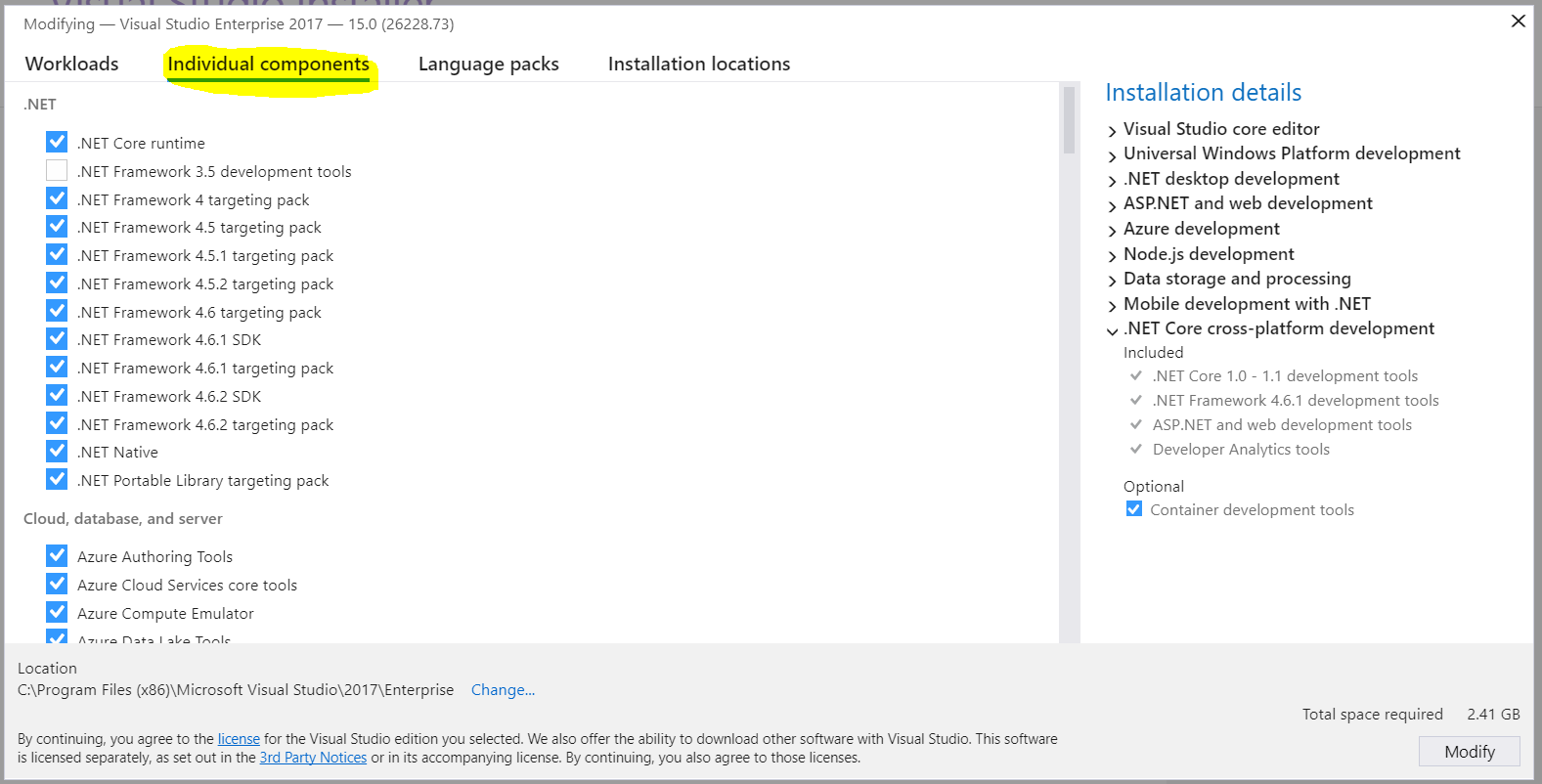Switch to the Language packs tab
The image size is (1542, 784).
click(x=488, y=63)
